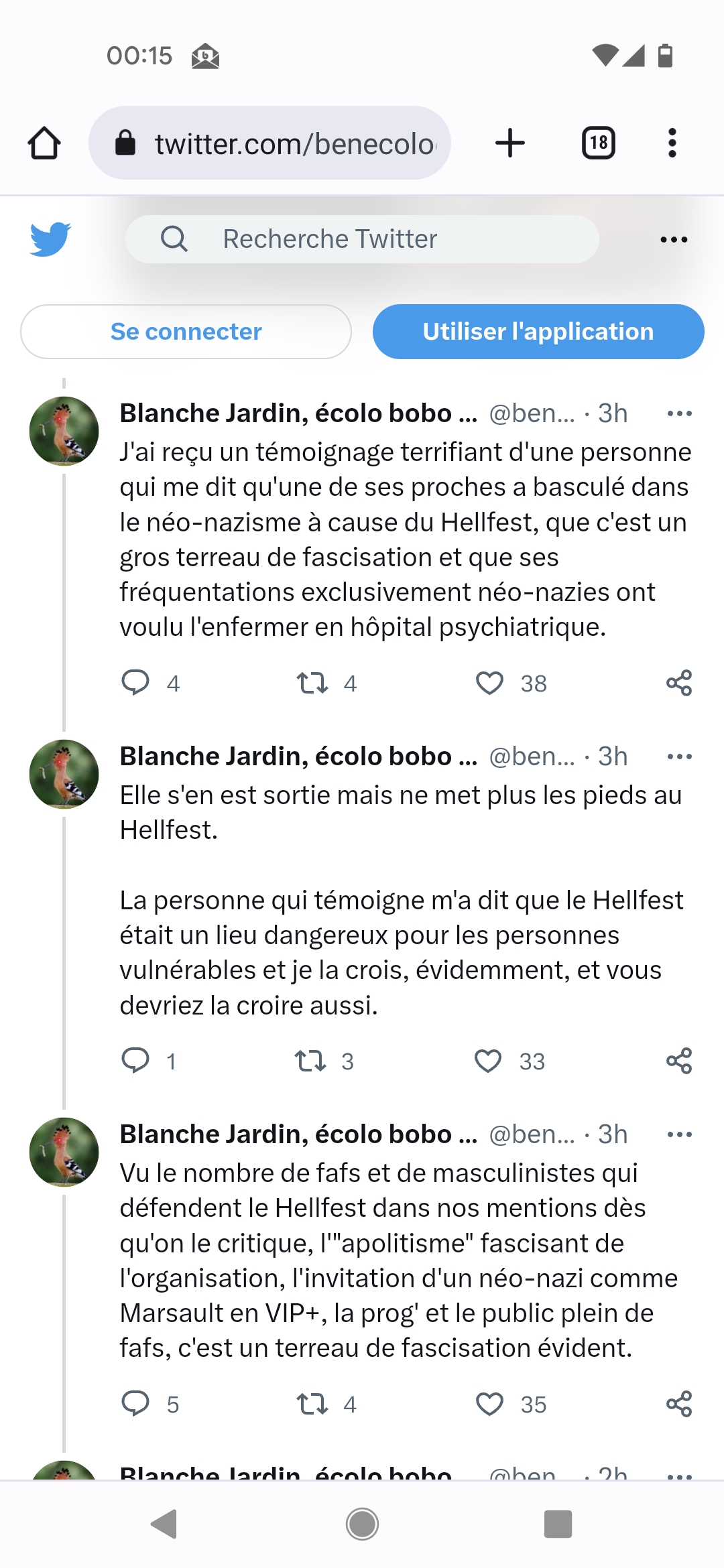Show the 18 open tabs switcher
This screenshot has width=724, height=1568.
[599, 143]
